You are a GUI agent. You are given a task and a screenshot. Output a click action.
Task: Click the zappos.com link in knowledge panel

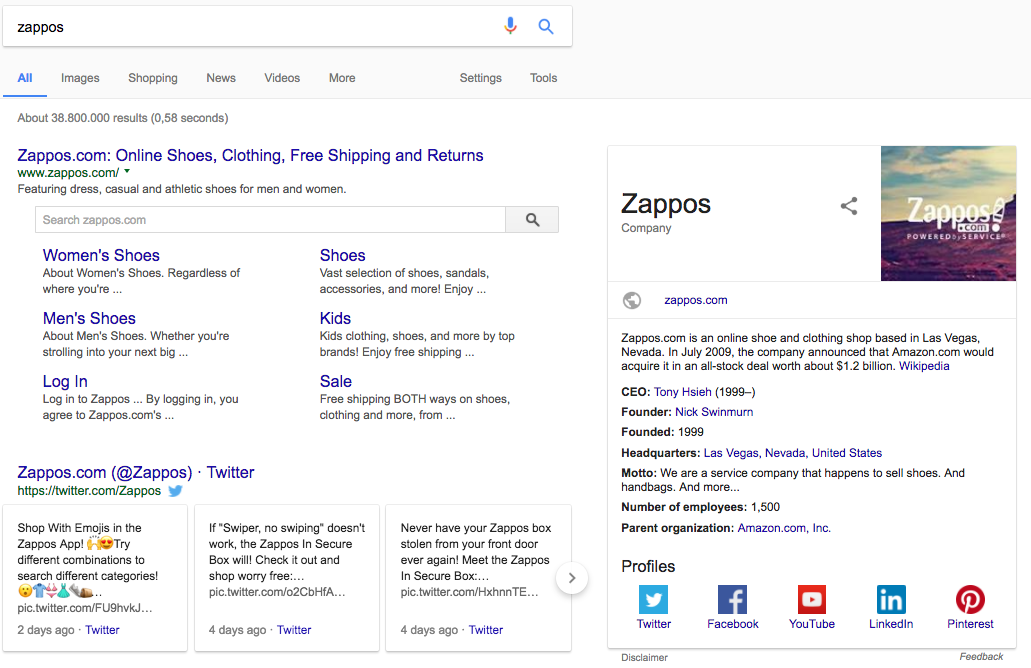click(x=696, y=300)
